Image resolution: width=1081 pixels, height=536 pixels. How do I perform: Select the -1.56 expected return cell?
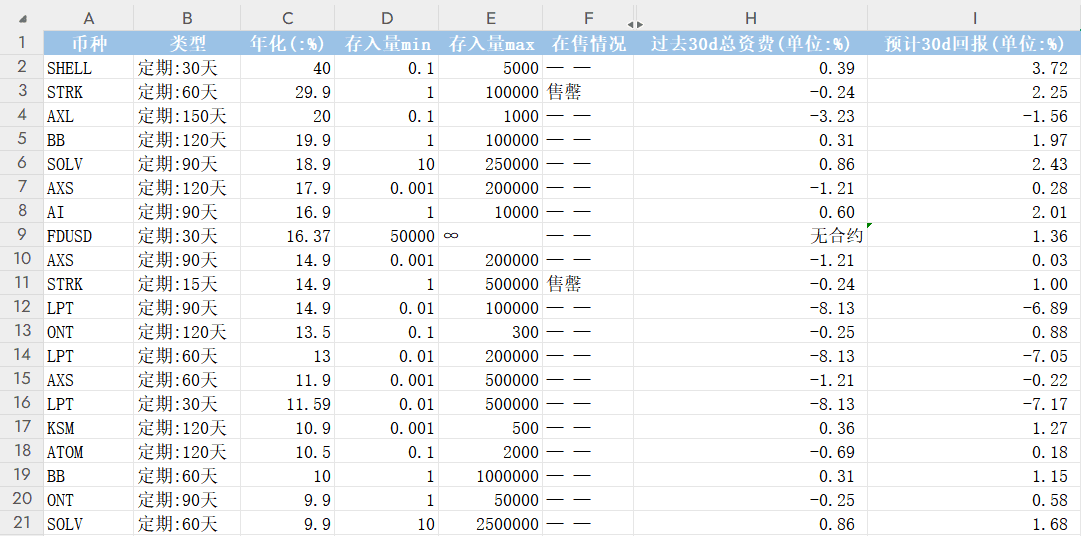click(x=974, y=116)
